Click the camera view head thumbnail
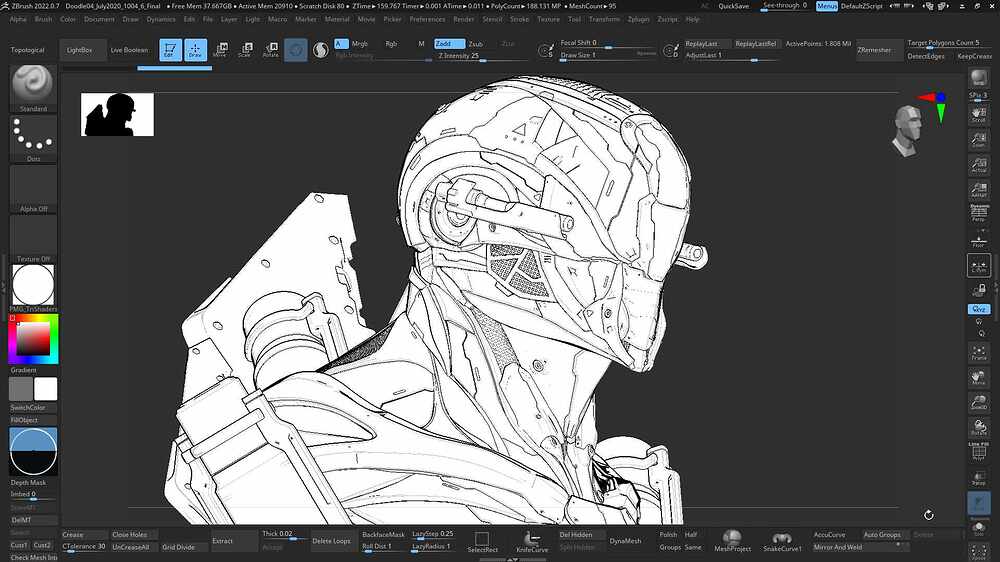The width and height of the screenshot is (1000, 562). (x=908, y=131)
